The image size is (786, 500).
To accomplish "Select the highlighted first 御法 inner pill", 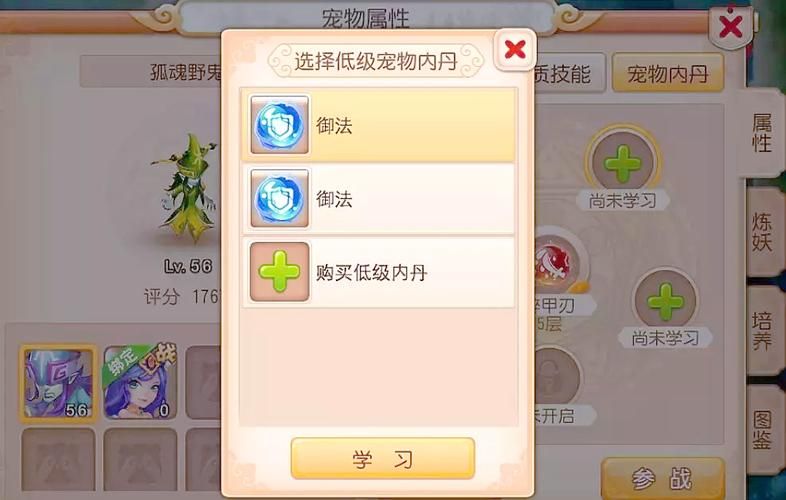I will (378, 125).
